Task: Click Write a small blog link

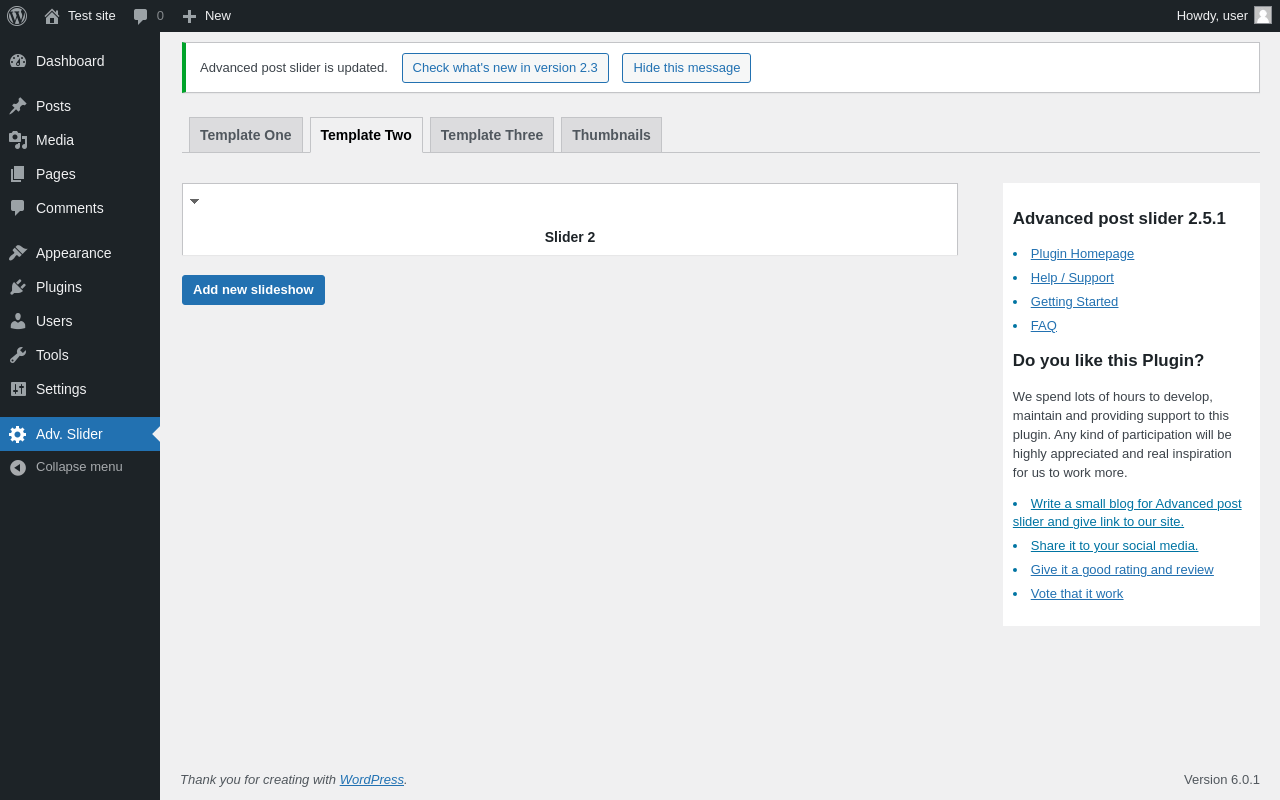Action: point(1127,513)
